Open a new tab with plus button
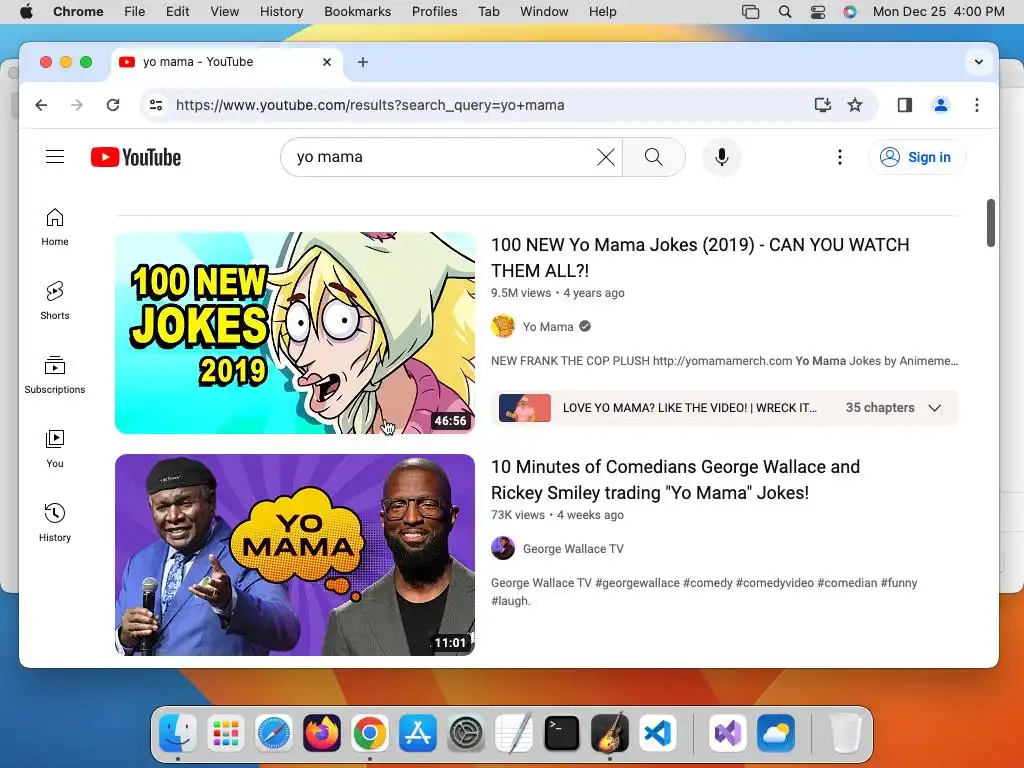 coord(363,62)
